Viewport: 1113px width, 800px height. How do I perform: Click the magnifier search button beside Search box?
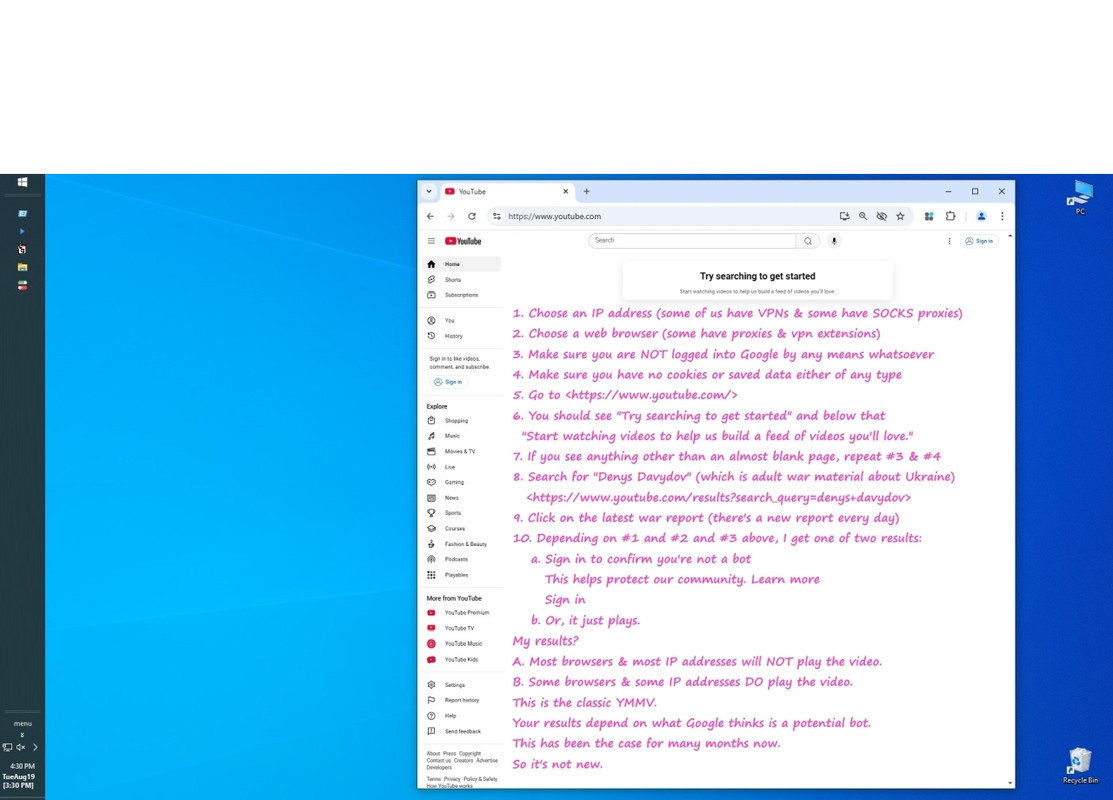point(808,241)
